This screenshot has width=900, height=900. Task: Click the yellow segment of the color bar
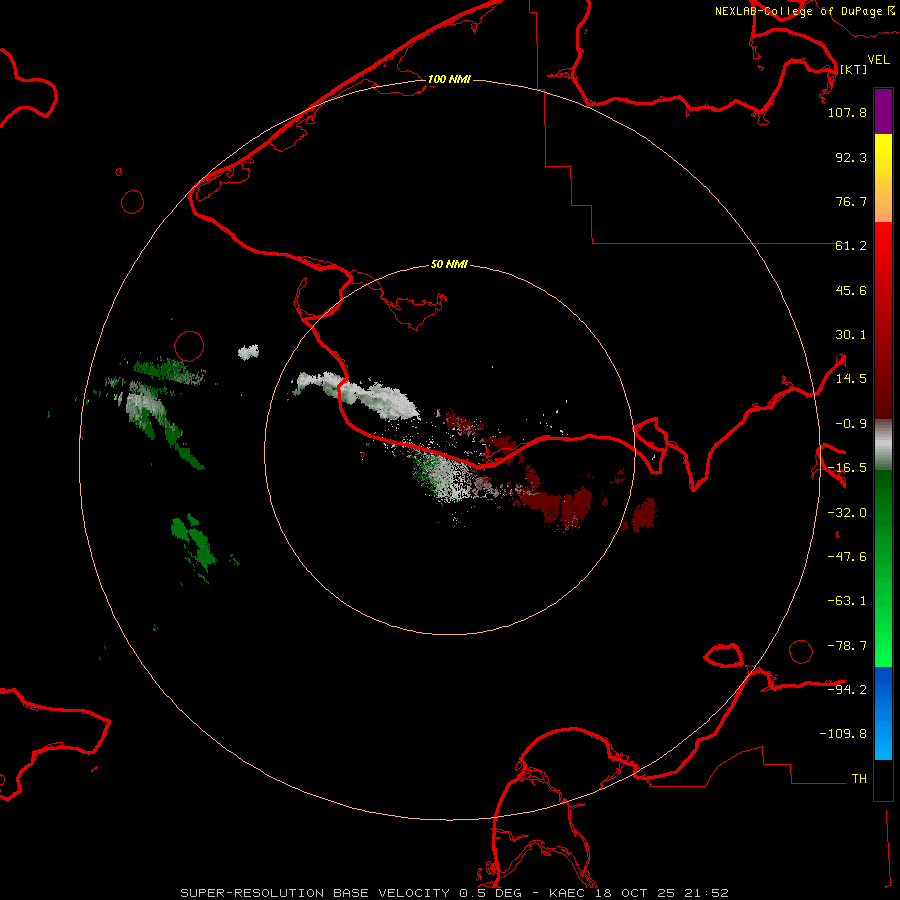click(883, 178)
